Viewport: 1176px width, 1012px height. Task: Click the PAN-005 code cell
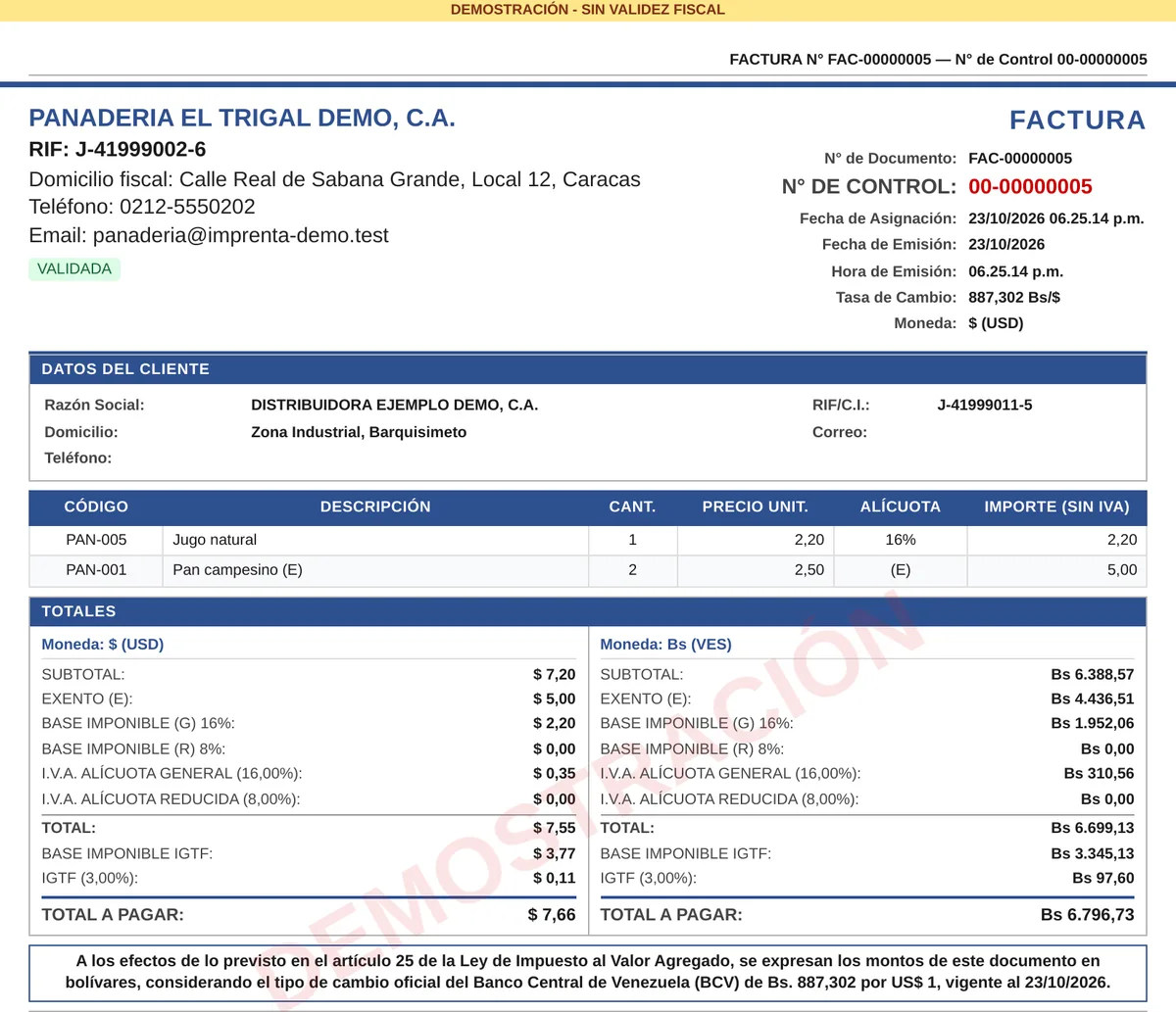click(x=96, y=540)
